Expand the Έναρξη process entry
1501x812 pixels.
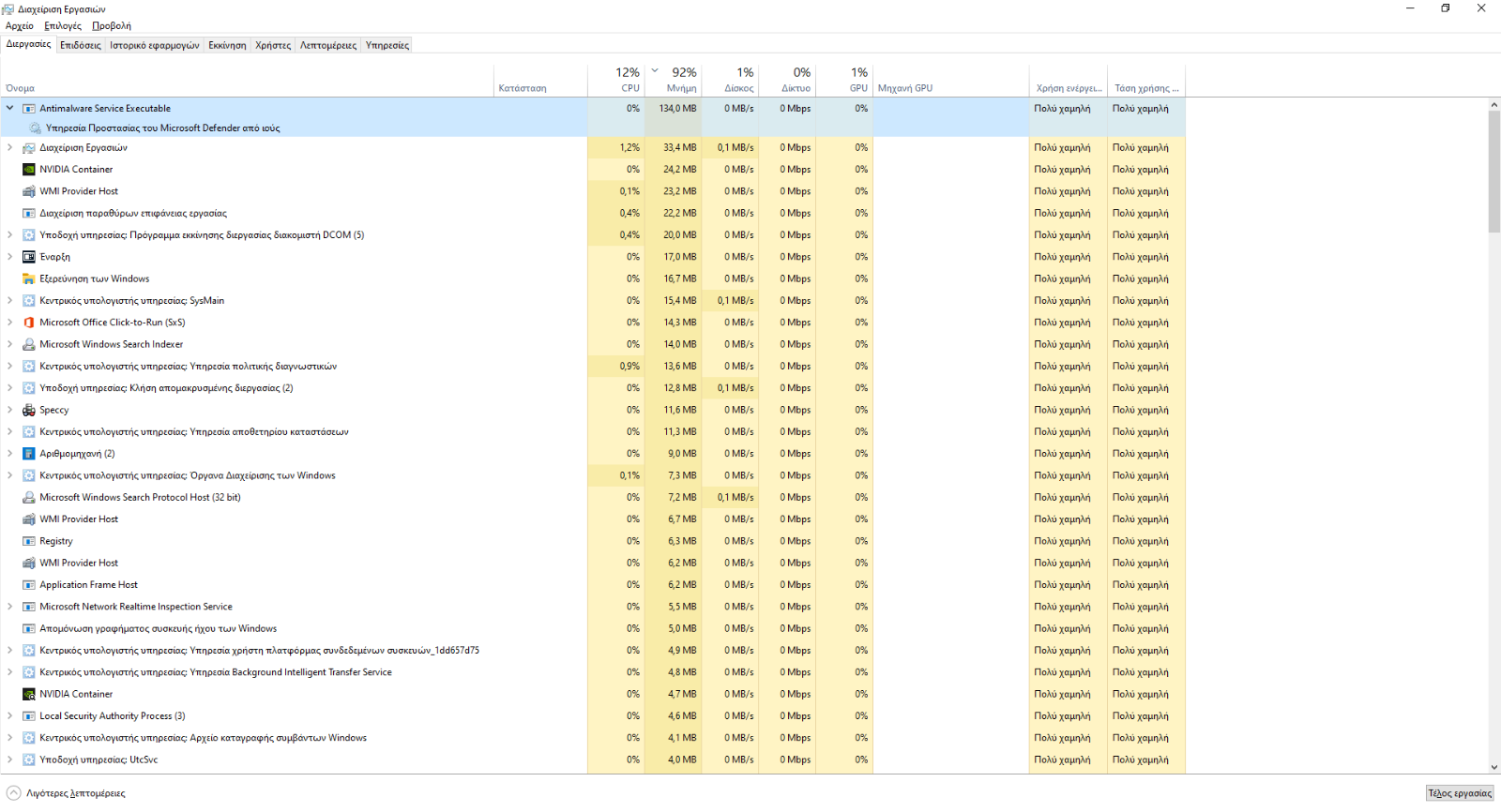pos(10,257)
